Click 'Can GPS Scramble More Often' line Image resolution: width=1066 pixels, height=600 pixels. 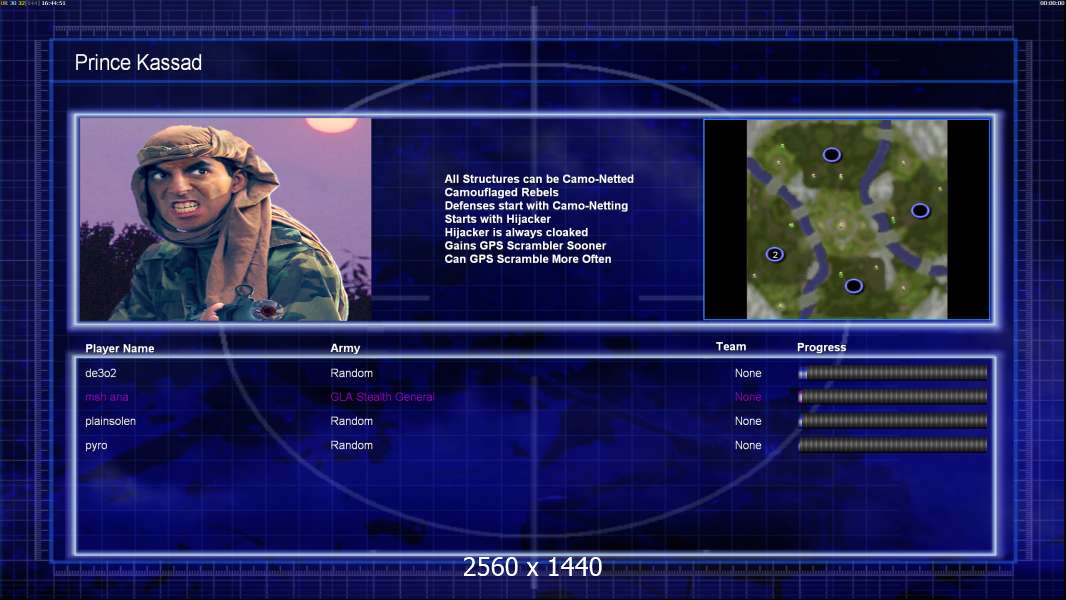point(528,259)
